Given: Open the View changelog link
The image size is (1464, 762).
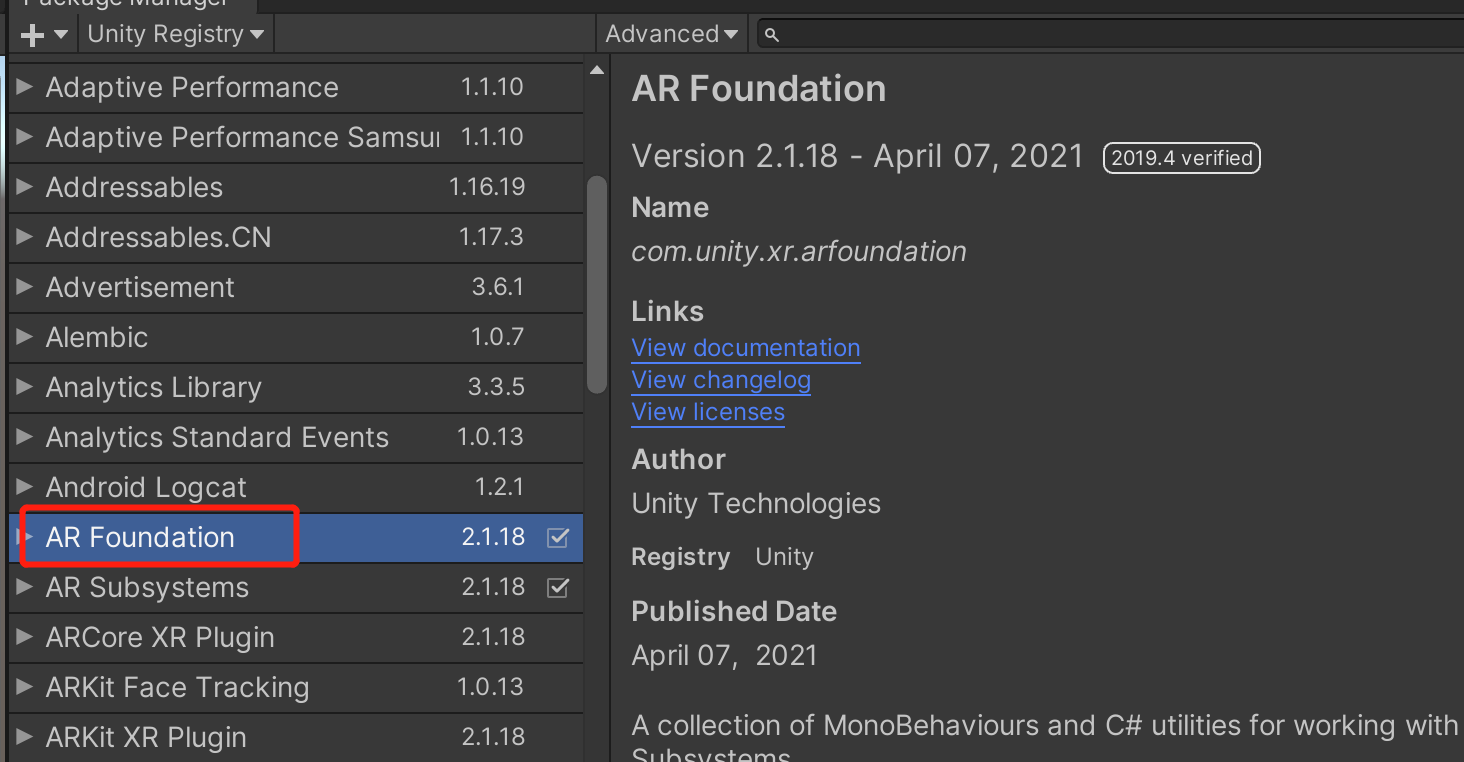Looking at the screenshot, I should pyautogui.click(x=721, y=380).
